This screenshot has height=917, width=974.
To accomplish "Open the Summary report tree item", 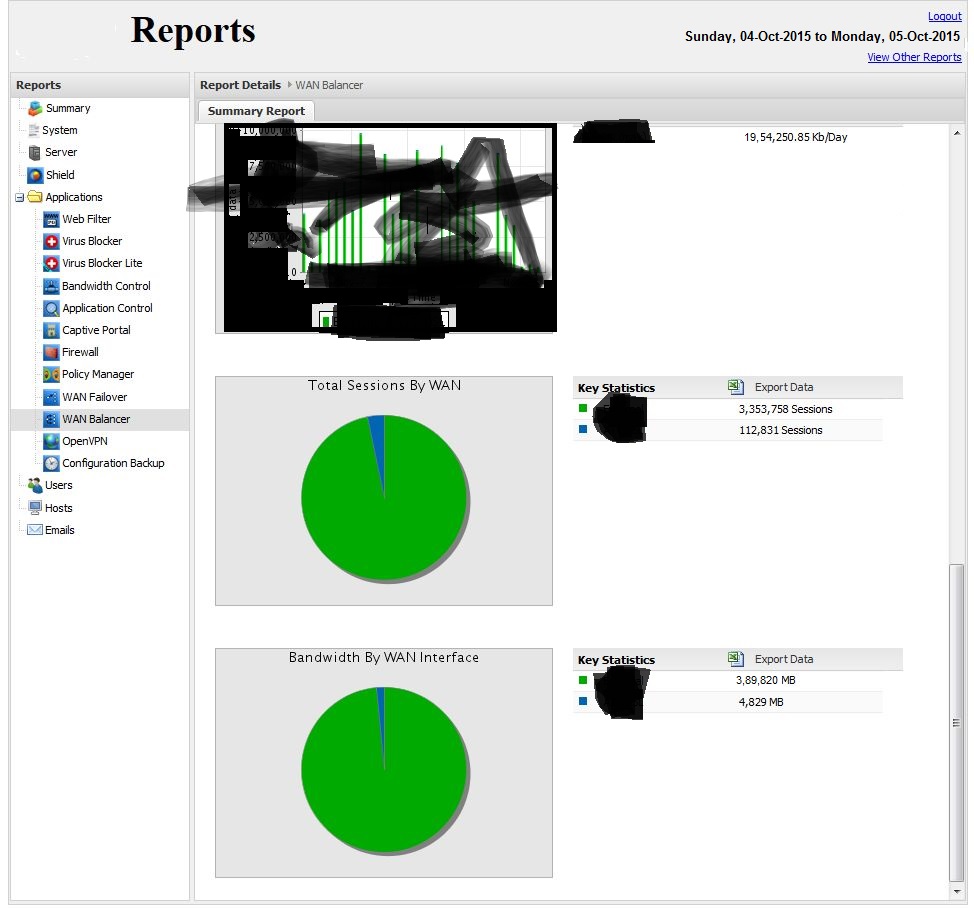I will click(x=67, y=108).
